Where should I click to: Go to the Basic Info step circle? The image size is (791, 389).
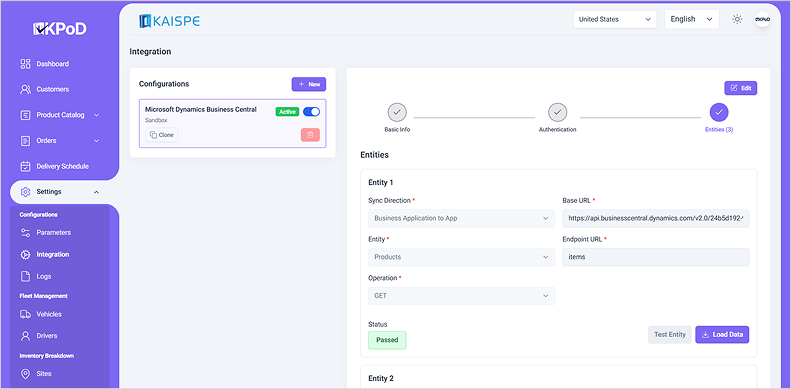pos(397,112)
